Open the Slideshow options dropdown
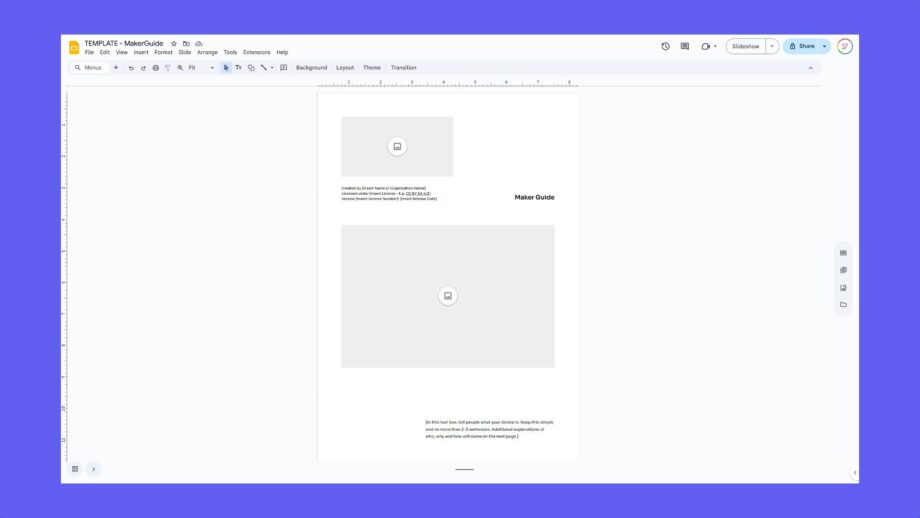Viewport: 920px width, 518px height. point(772,46)
